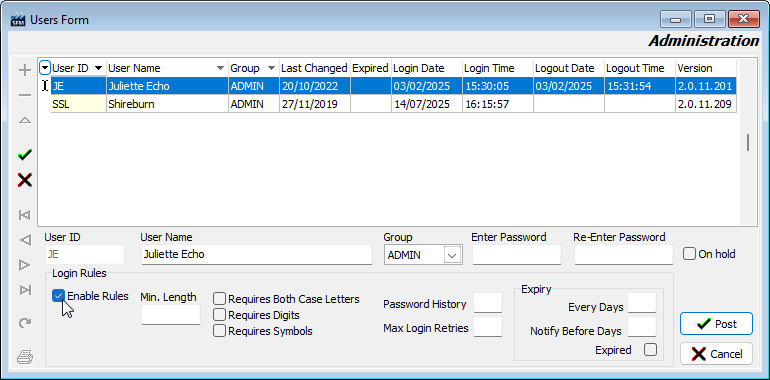This screenshot has width=770, height=380.
Task: Maximize the Users Form window
Action: (x=709, y=20)
